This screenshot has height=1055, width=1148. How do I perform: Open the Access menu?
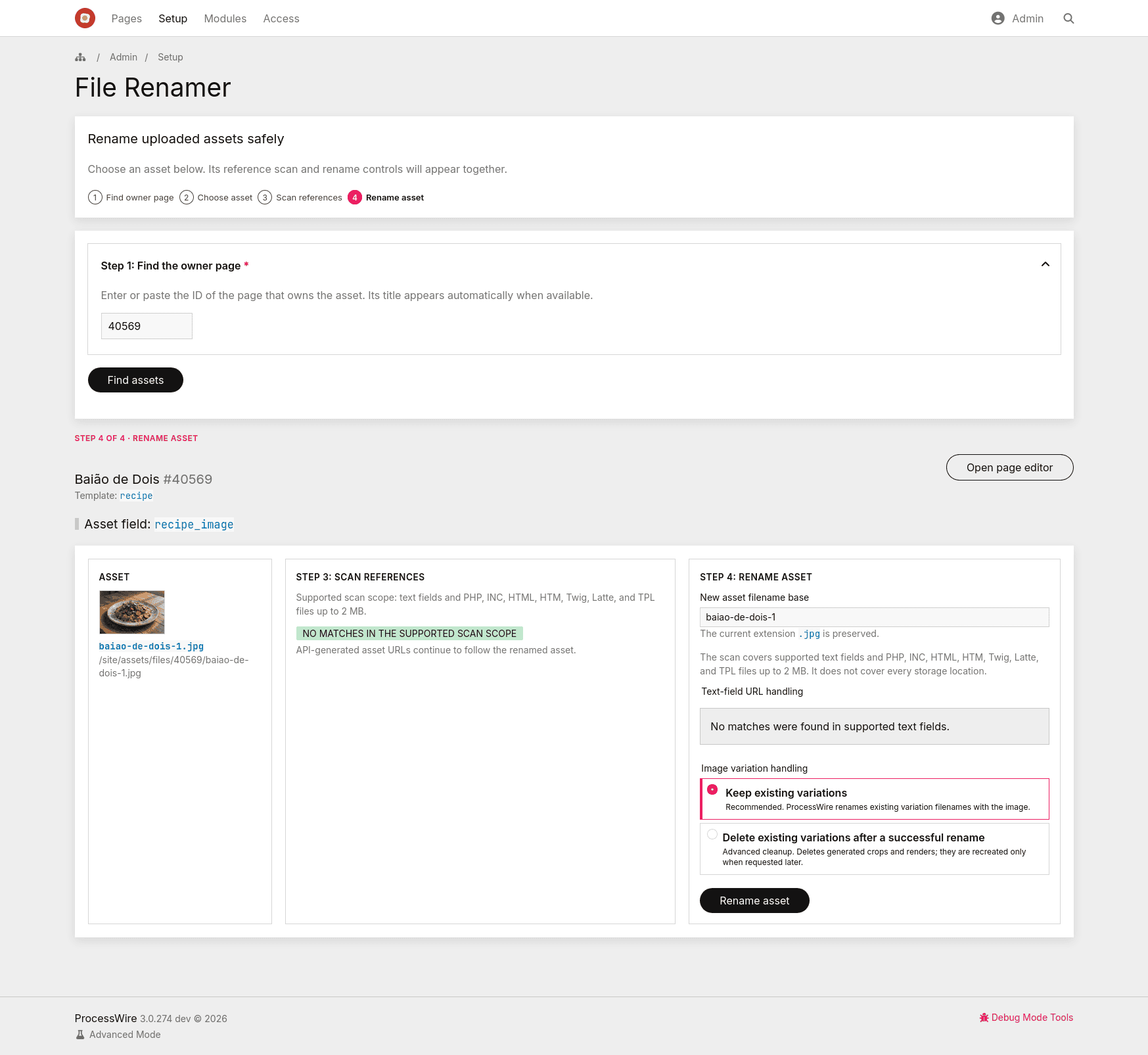coord(281,18)
